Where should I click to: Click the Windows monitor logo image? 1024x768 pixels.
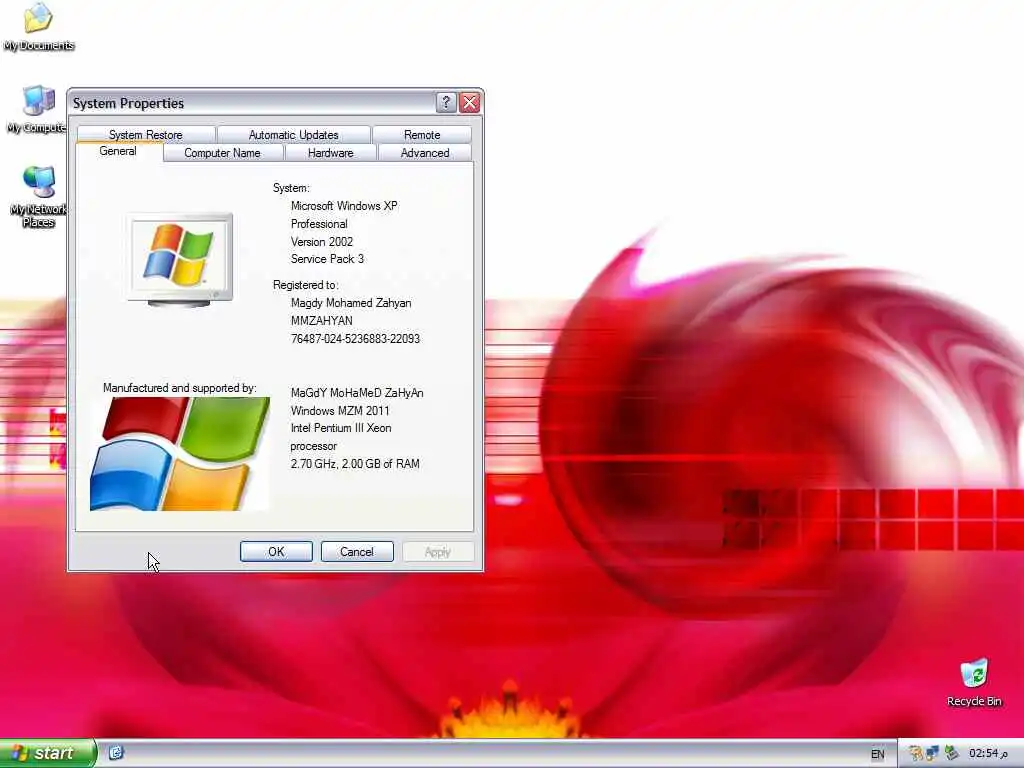click(180, 260)
